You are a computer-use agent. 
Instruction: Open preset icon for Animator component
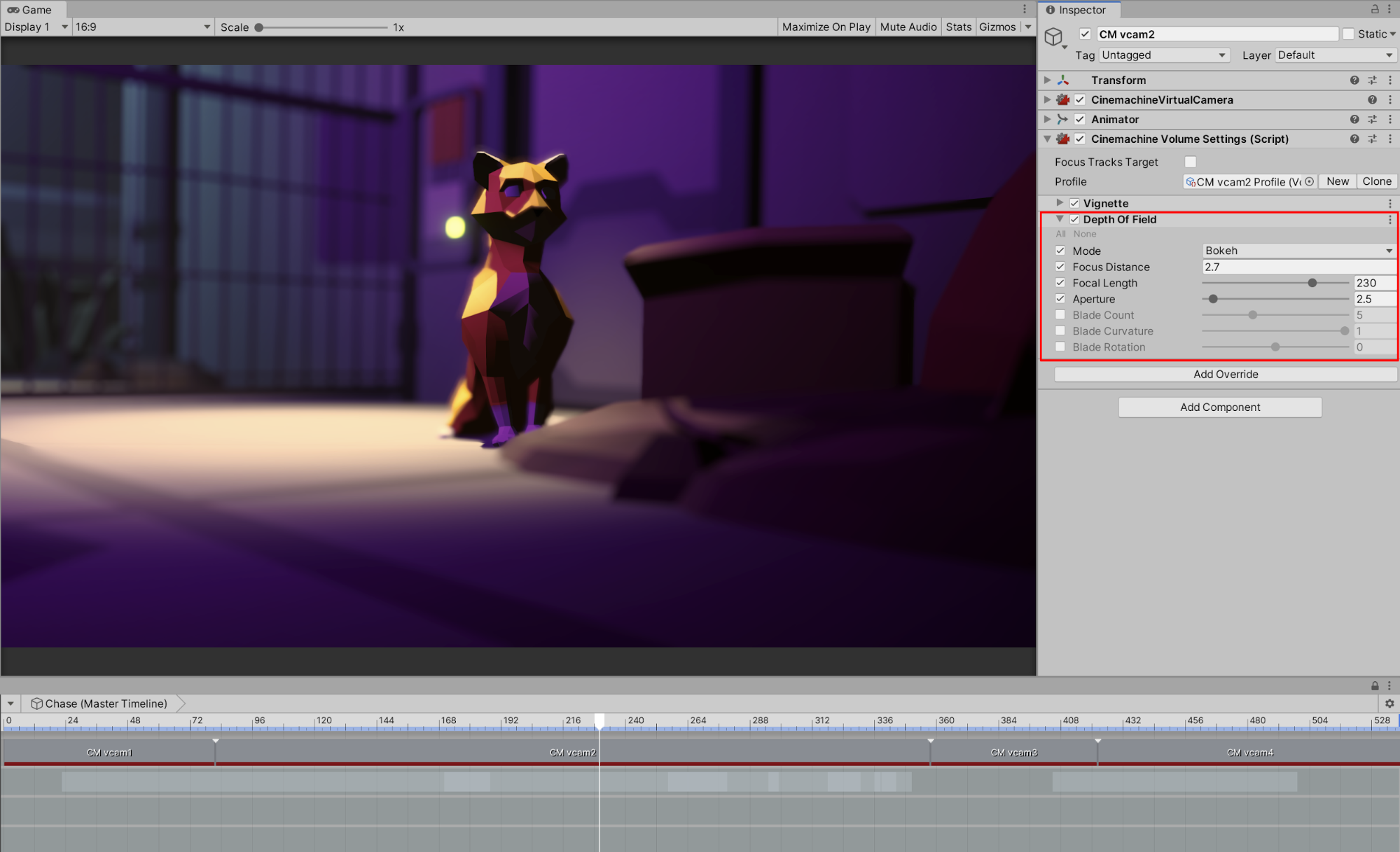coord(1372,120)
